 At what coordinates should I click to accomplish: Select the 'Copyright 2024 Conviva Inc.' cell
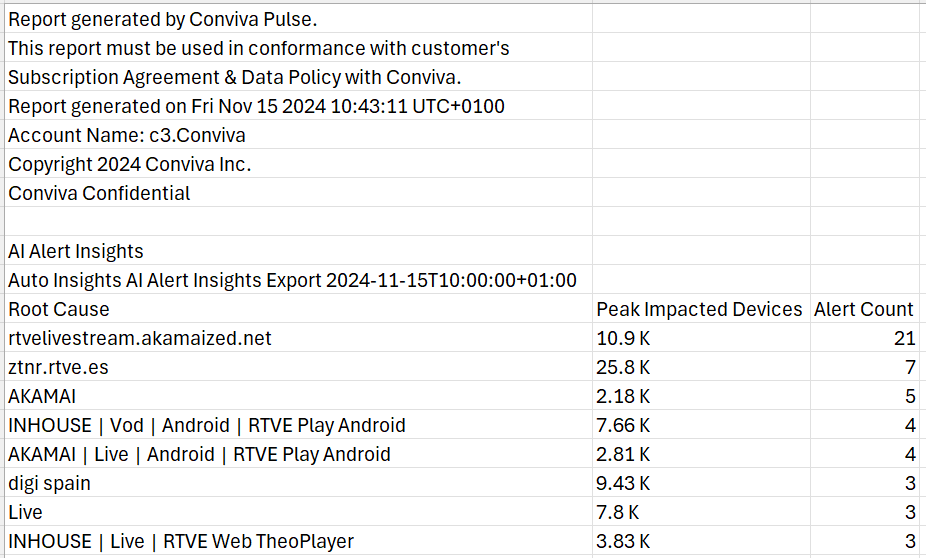coord(130,164)
